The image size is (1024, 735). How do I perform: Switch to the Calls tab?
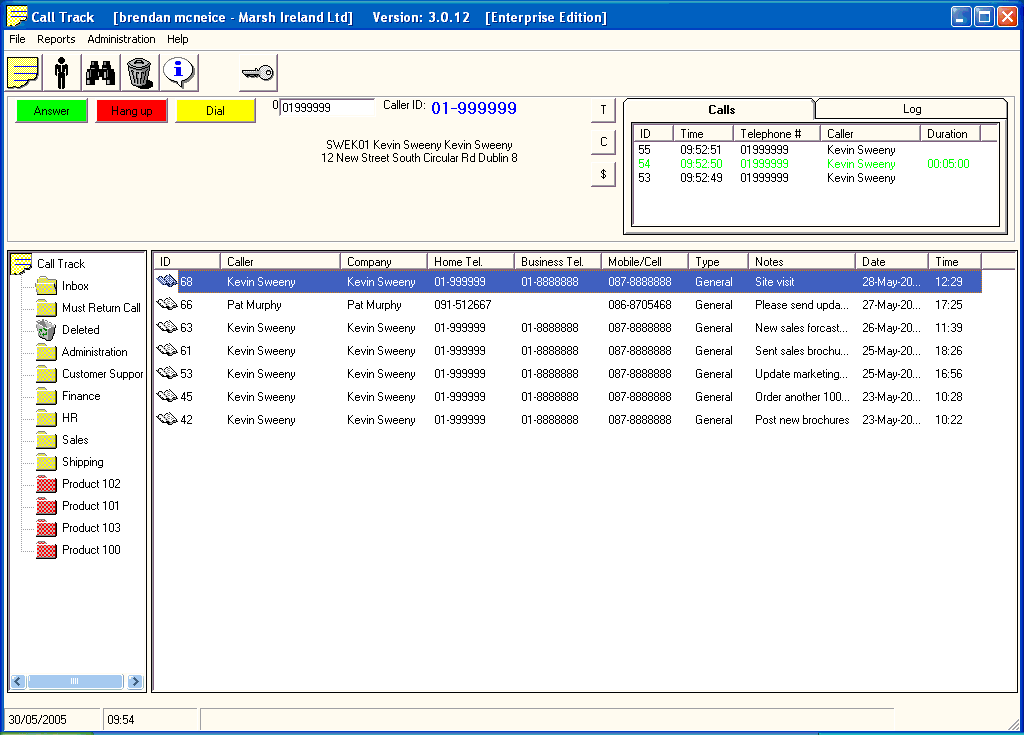point(721,110)
